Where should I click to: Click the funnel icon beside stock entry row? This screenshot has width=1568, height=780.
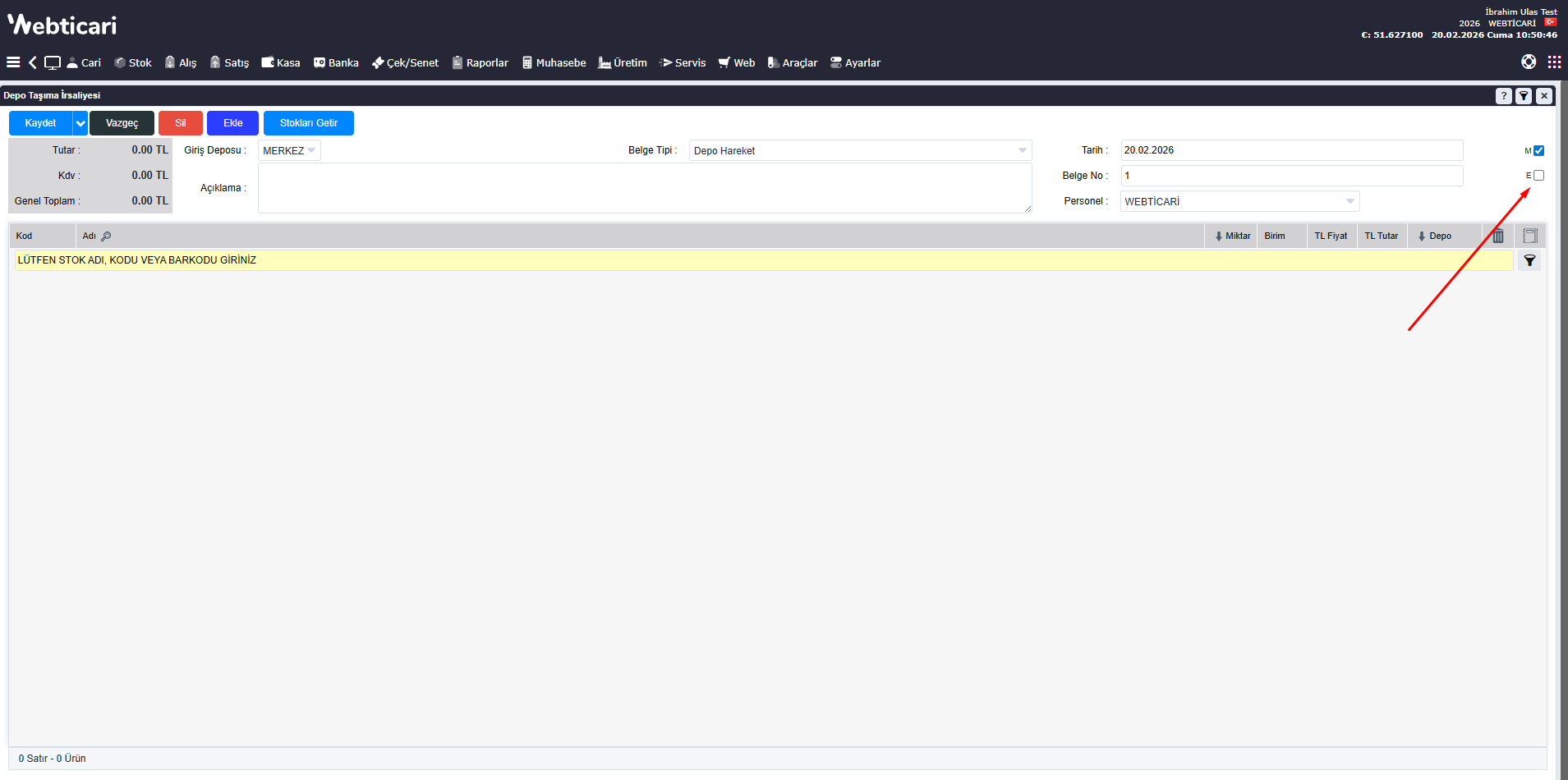click(x=1529, y=260)
